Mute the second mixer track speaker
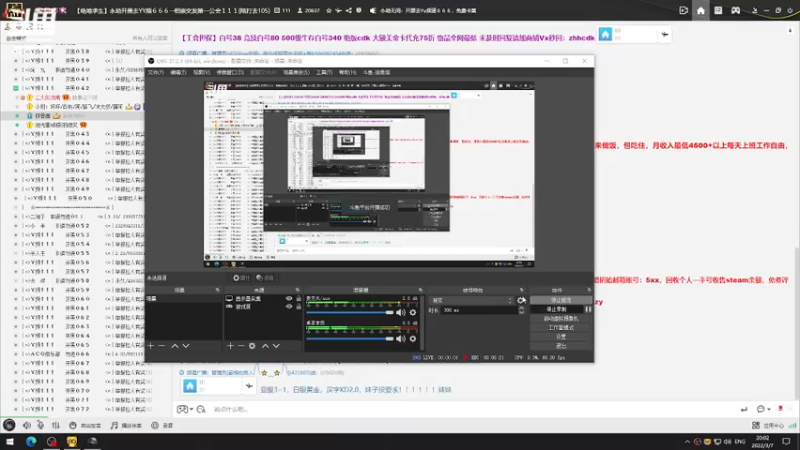 pos(401,339)
